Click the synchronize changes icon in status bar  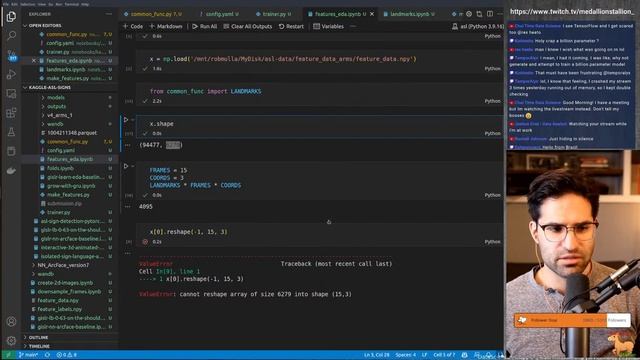[47, 355]
